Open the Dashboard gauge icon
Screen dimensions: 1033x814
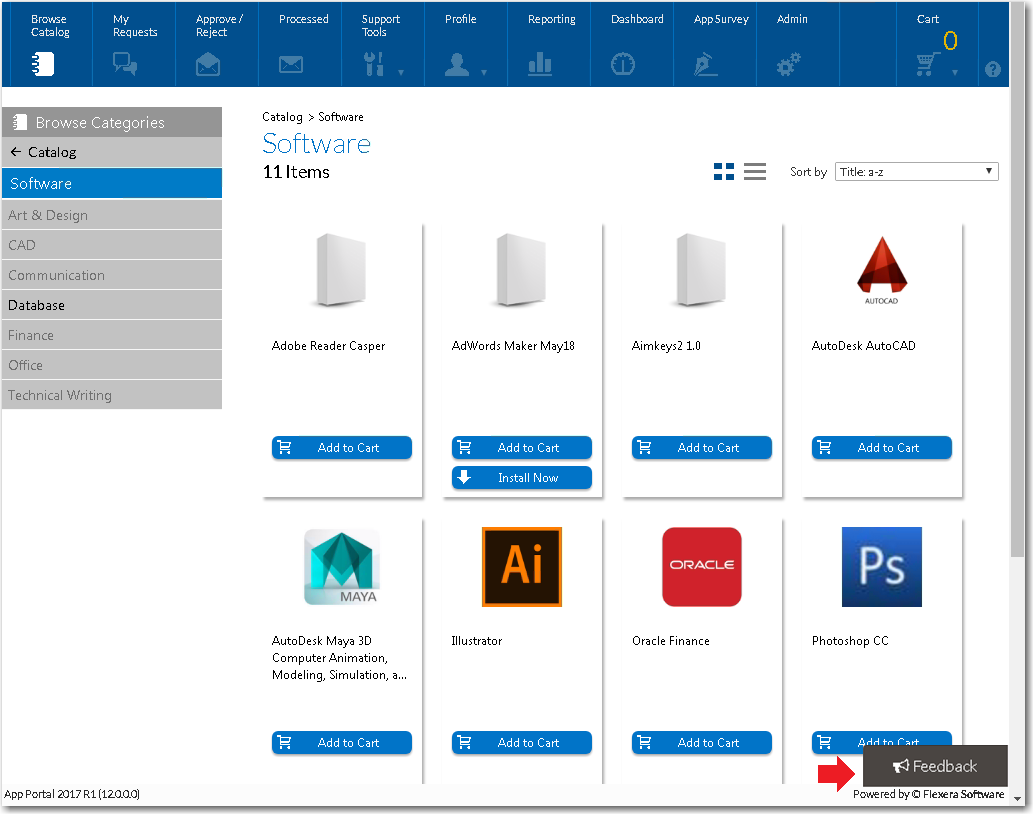623,65
